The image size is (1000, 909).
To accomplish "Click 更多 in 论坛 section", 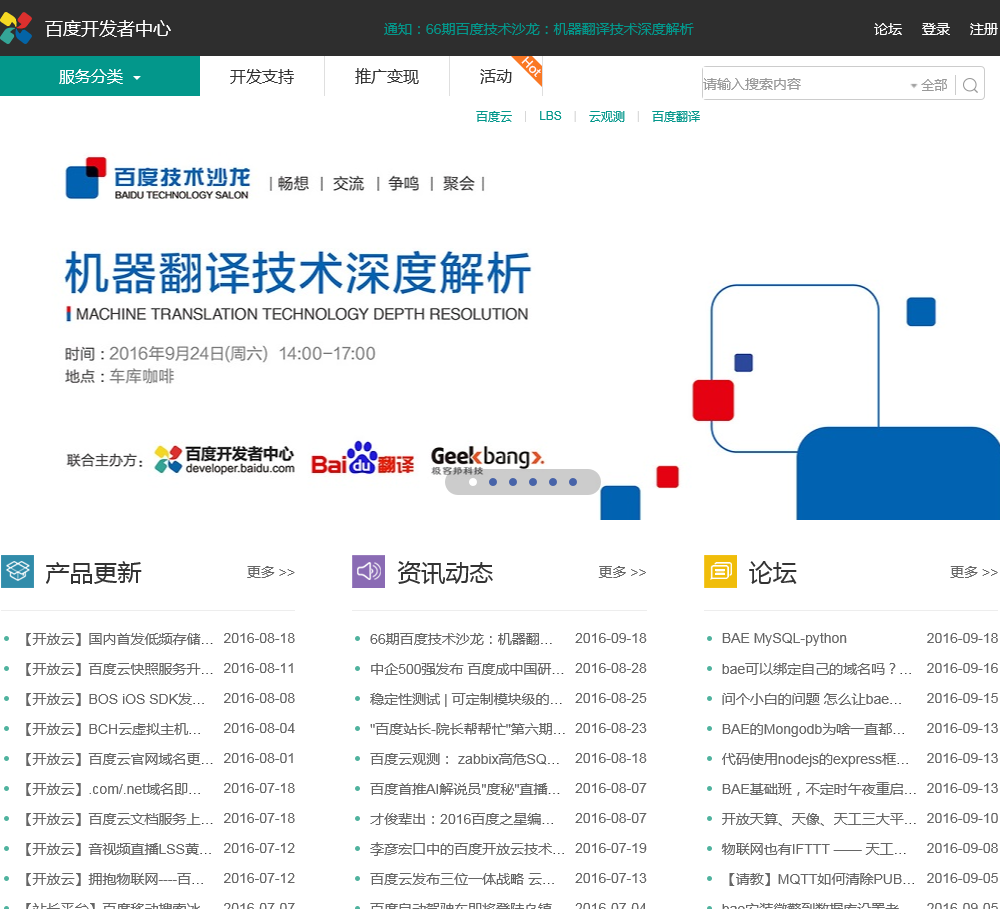I will [973, 572].
